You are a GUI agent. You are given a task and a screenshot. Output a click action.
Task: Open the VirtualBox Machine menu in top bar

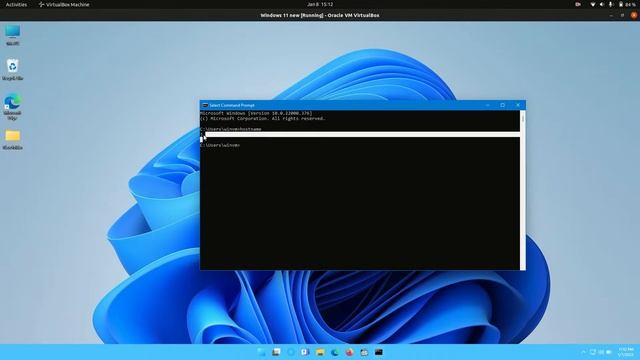tap(64, 4)
